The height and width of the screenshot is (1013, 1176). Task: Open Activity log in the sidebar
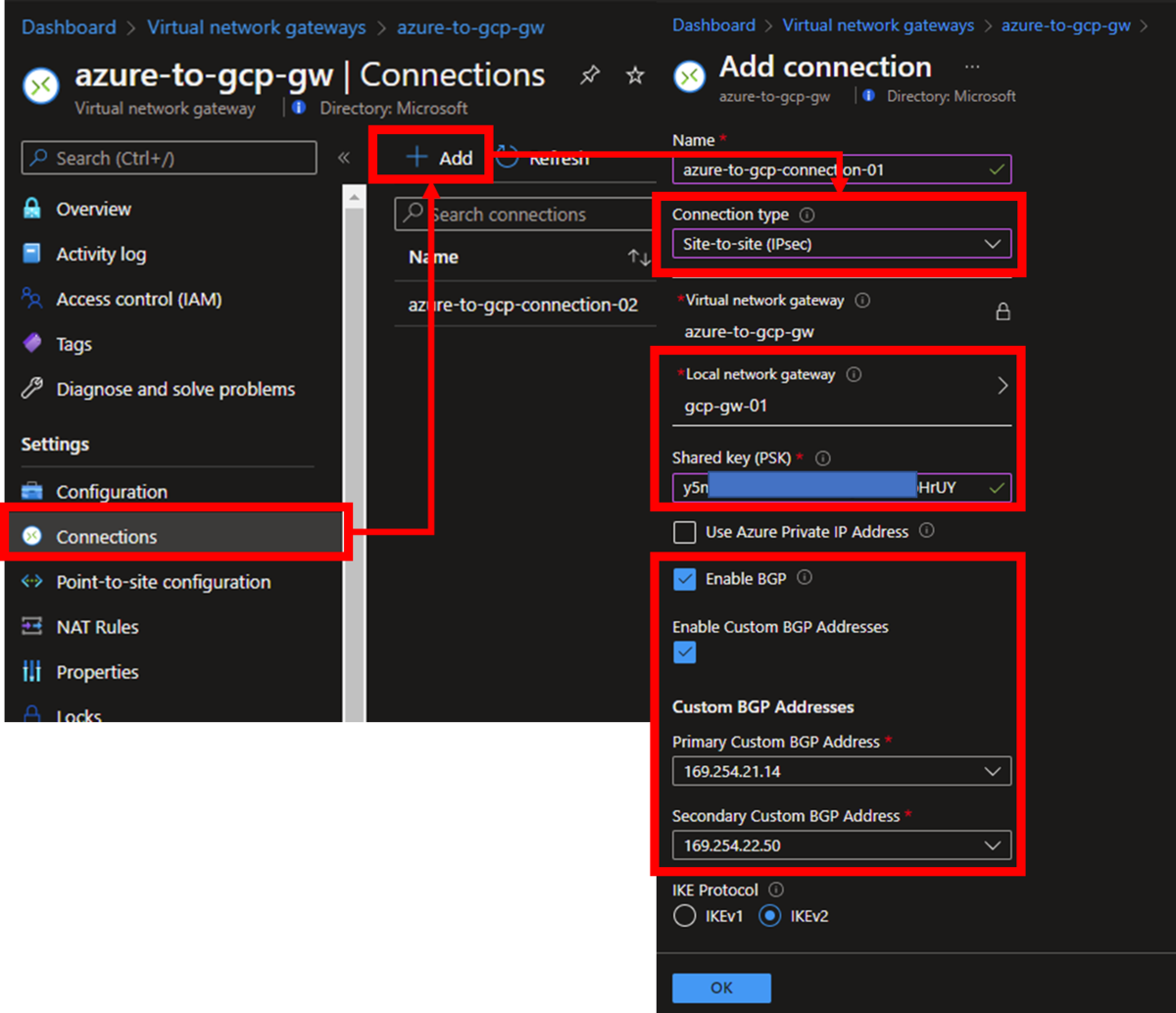tap(101, 254)
